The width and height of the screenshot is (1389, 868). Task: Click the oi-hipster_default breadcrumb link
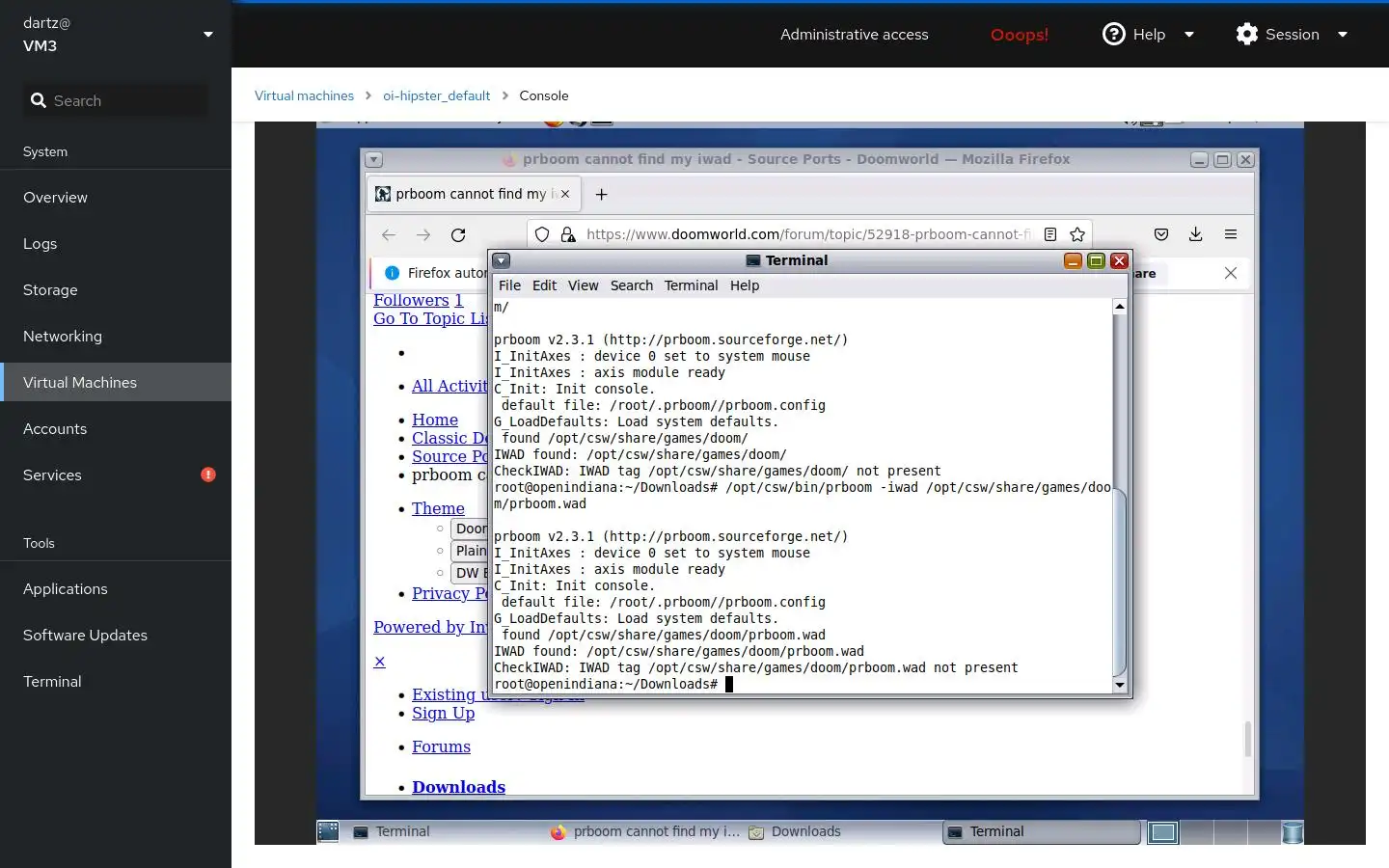pos(436,95)
